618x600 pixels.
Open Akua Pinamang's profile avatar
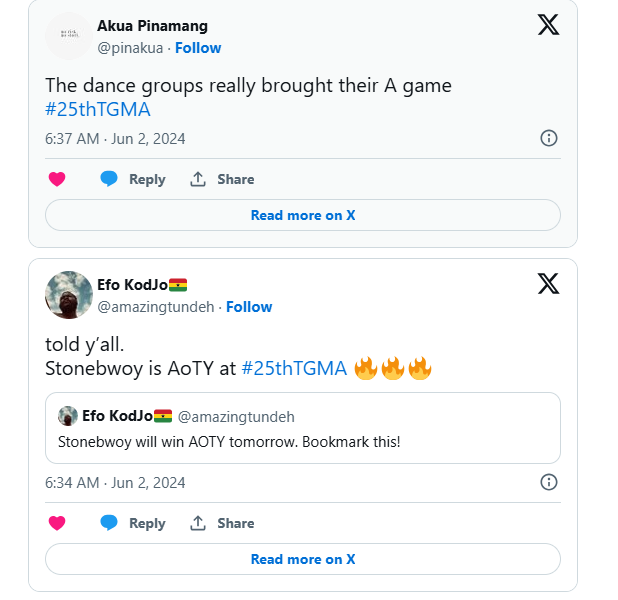pos(69,36)
